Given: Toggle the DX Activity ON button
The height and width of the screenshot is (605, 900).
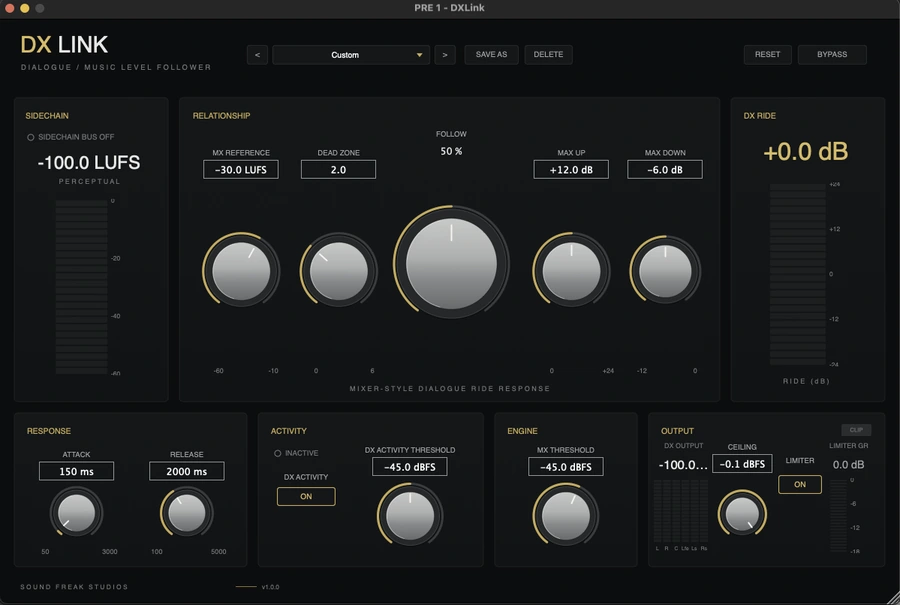Looking at the screenshot, I should pyautogui.click(x=306, y=497).
